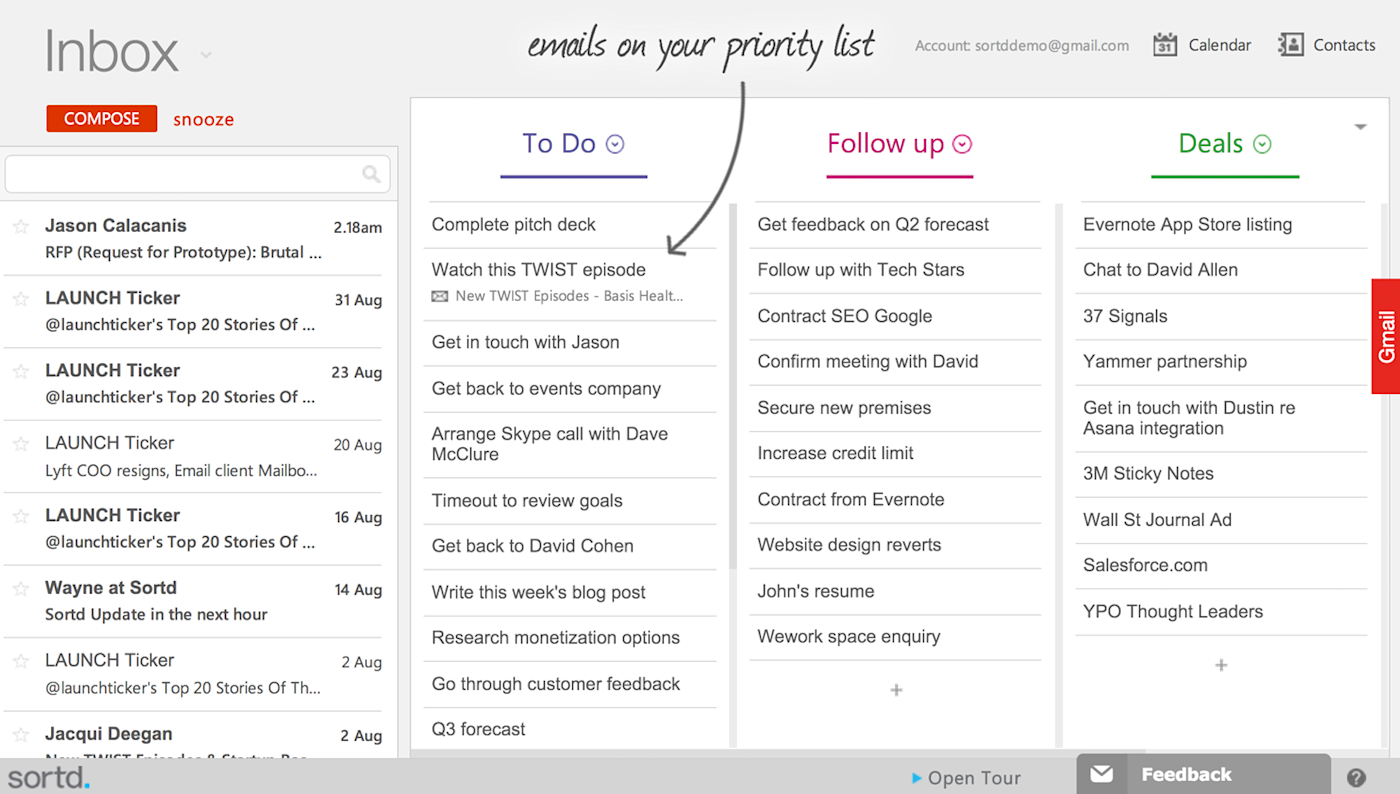Click the Contacts label
The image size is (1400, 794).
1344,45
